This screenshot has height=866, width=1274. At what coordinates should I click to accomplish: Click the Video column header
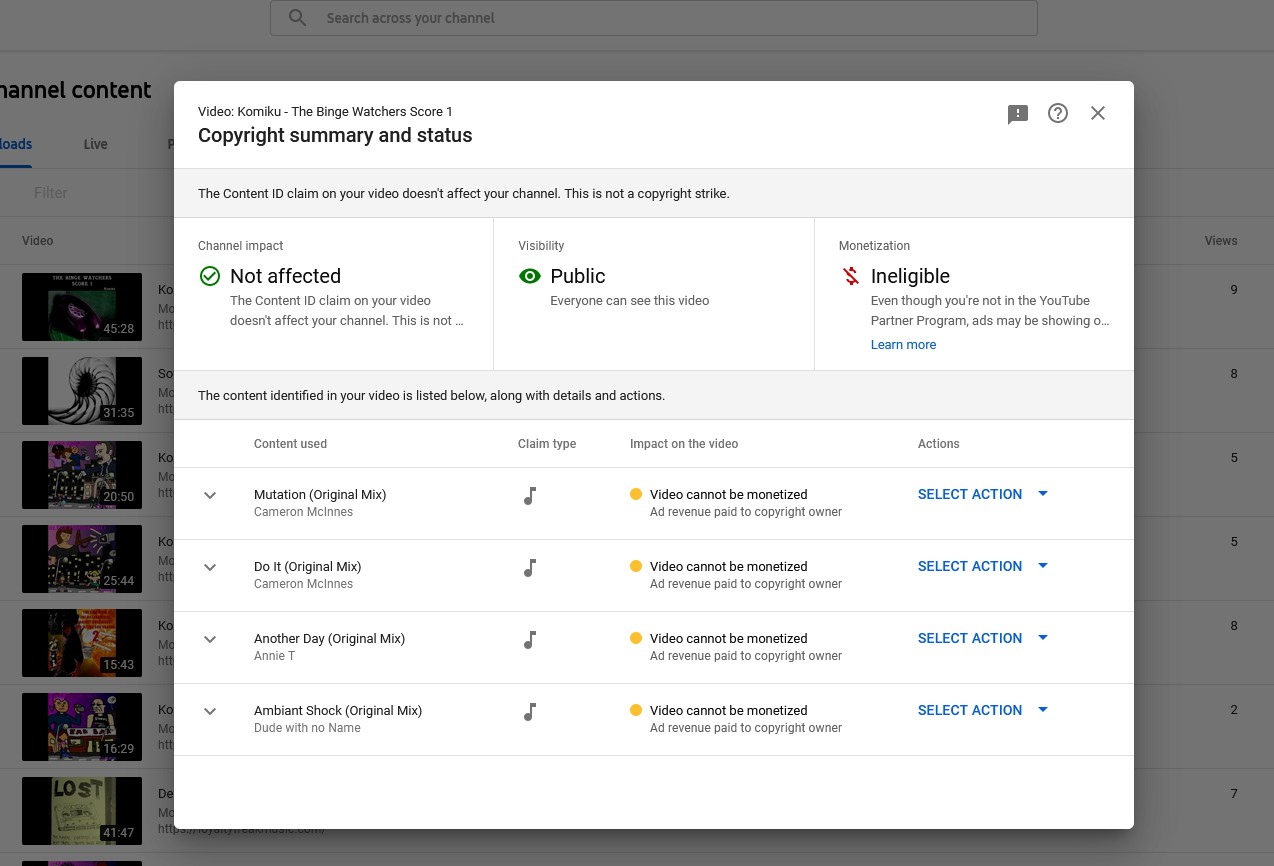tap(38, 241)
